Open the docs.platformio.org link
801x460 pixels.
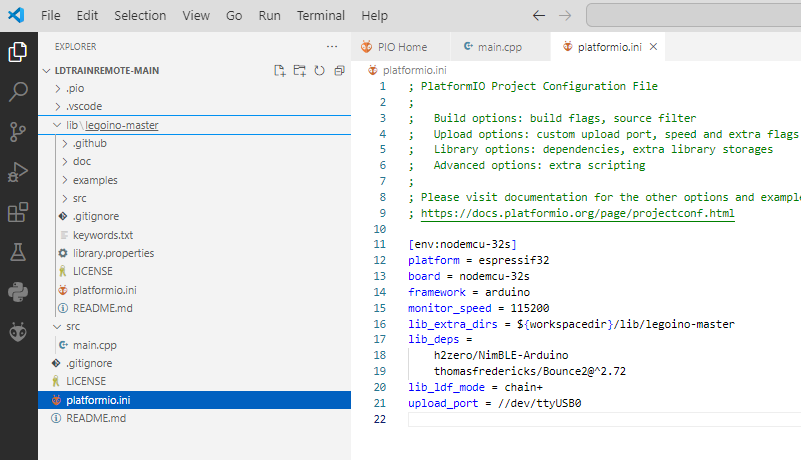(x=577, y=213)
